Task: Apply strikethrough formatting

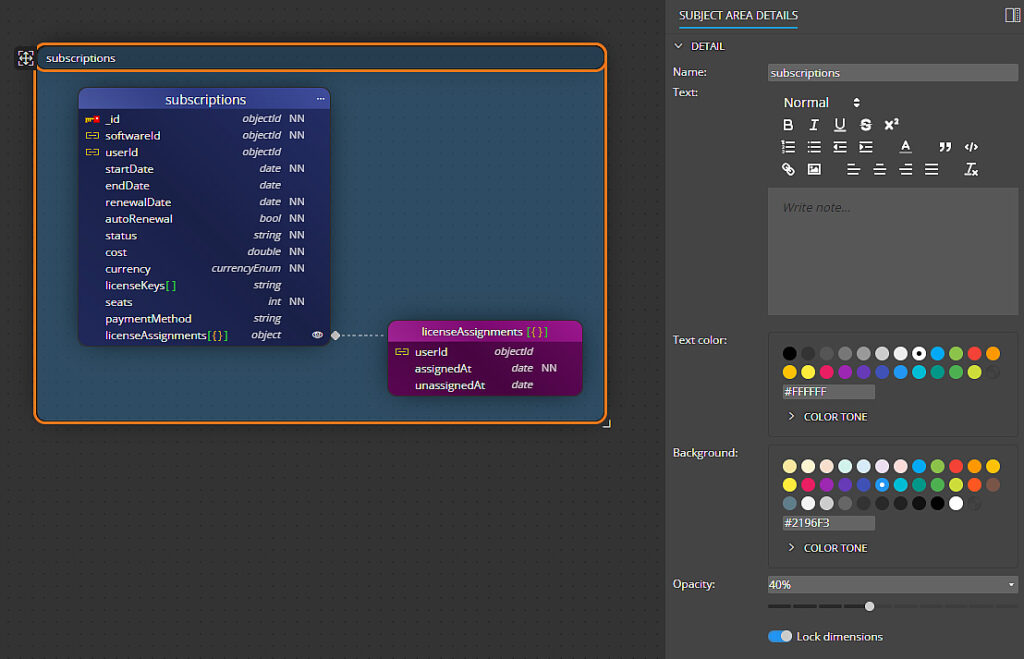Action: click(x=866, y=125)
